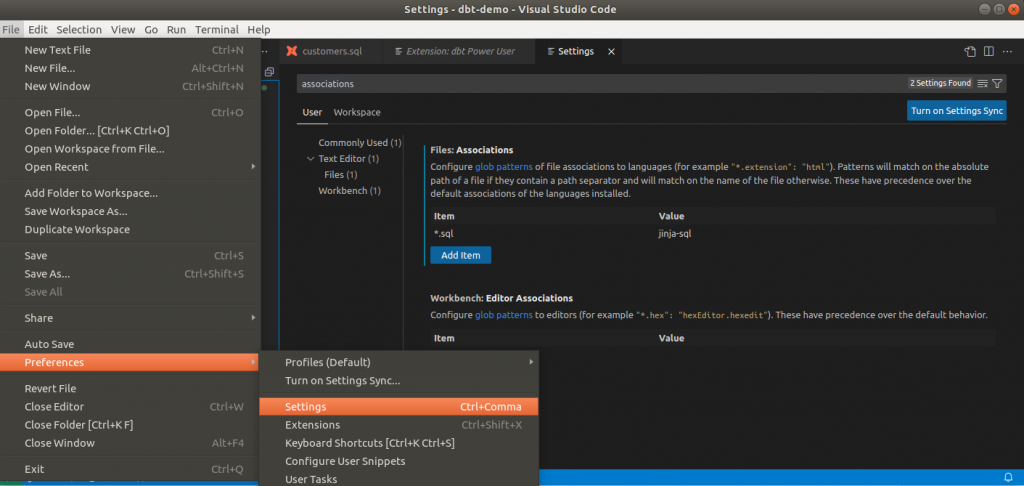Choose Duplicate Workspace
The height and width of the screenshot is (486, 1024).
(130, 229)
